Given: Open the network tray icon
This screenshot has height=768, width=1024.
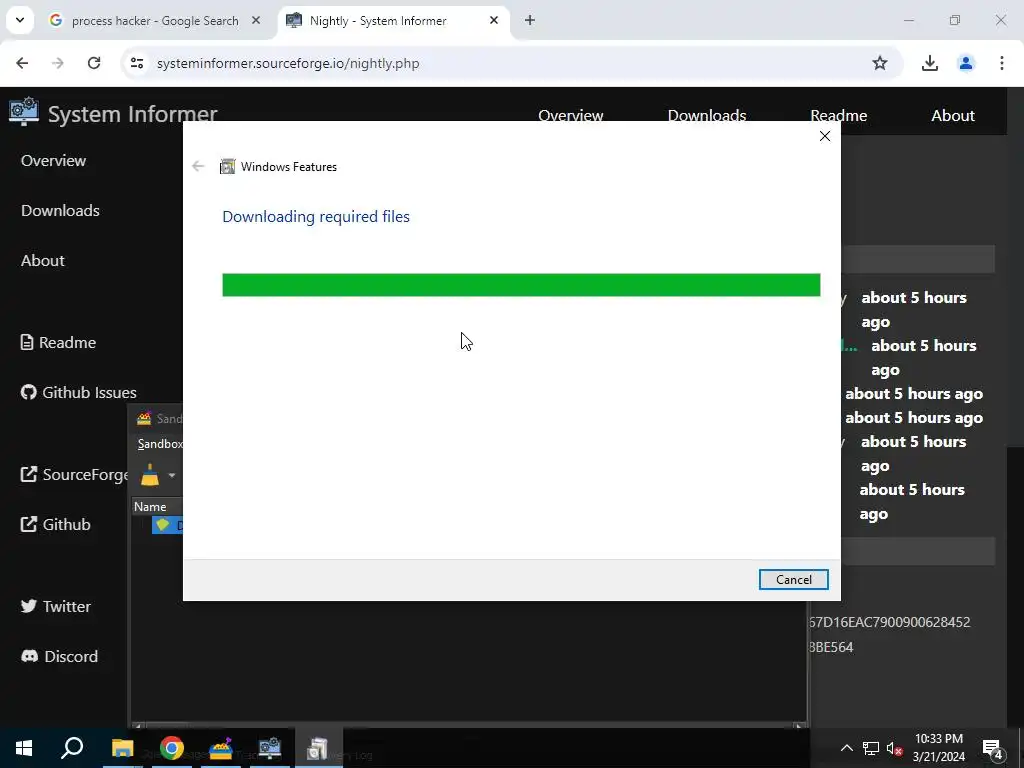Looking at the screenshot, I should tap(871, 748).
